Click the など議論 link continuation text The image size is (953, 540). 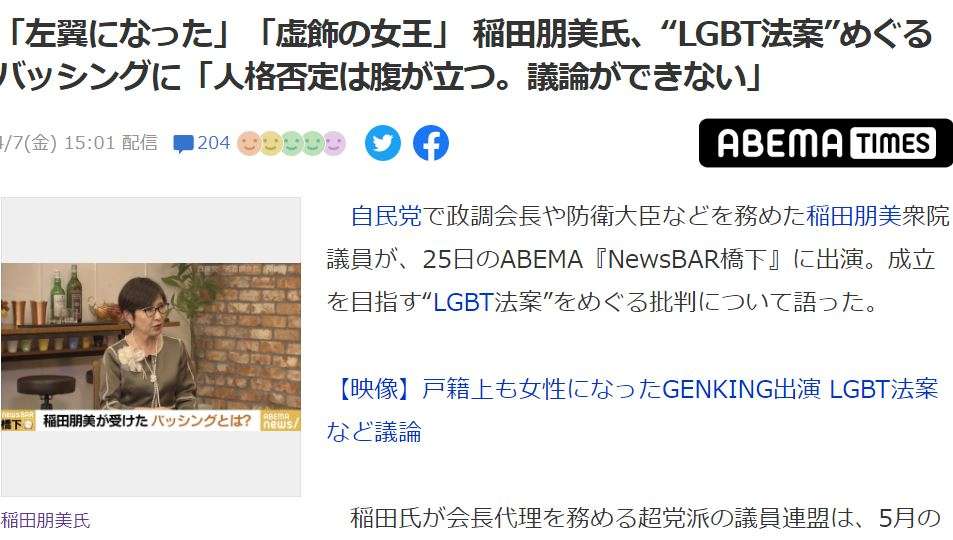click(374, 432)
